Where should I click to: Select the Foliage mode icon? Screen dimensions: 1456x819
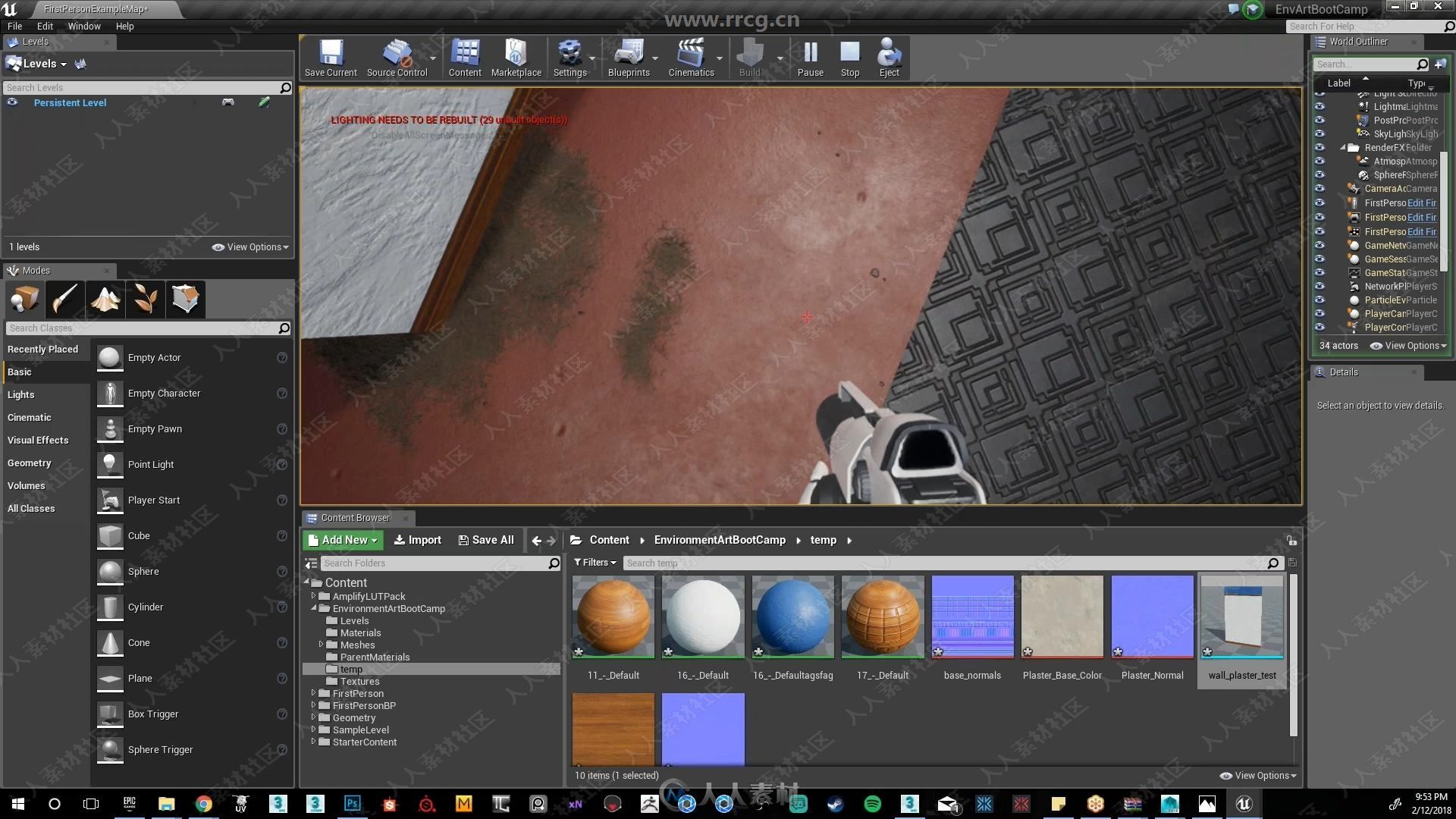[x=145, y=299]
